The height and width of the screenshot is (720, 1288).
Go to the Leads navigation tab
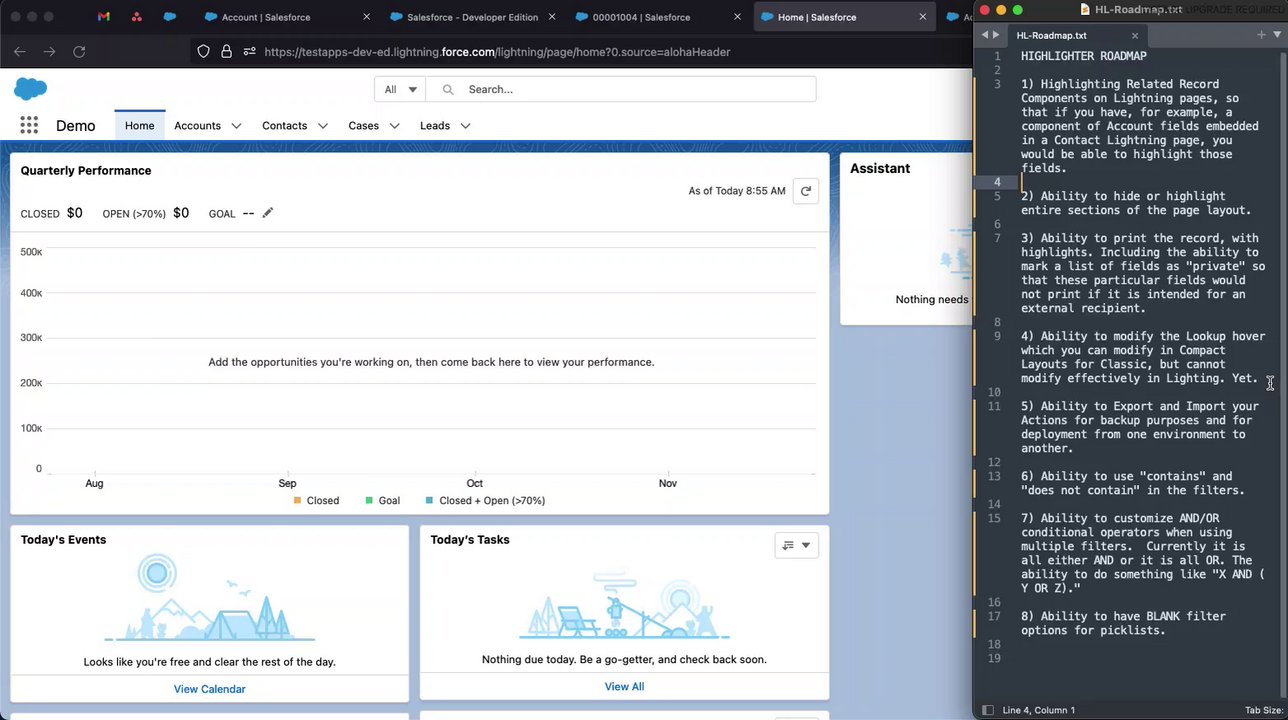click(434, 126)
